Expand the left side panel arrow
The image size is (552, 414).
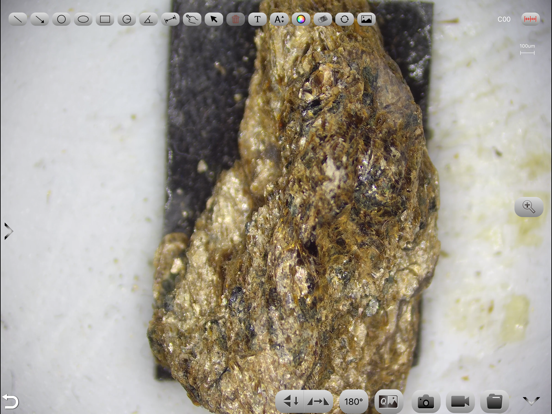point(8,231)
